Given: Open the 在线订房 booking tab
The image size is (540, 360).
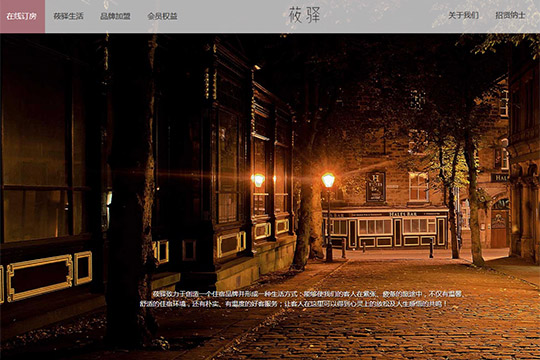Looking at the screenshot, I should [x=22, y=16].
